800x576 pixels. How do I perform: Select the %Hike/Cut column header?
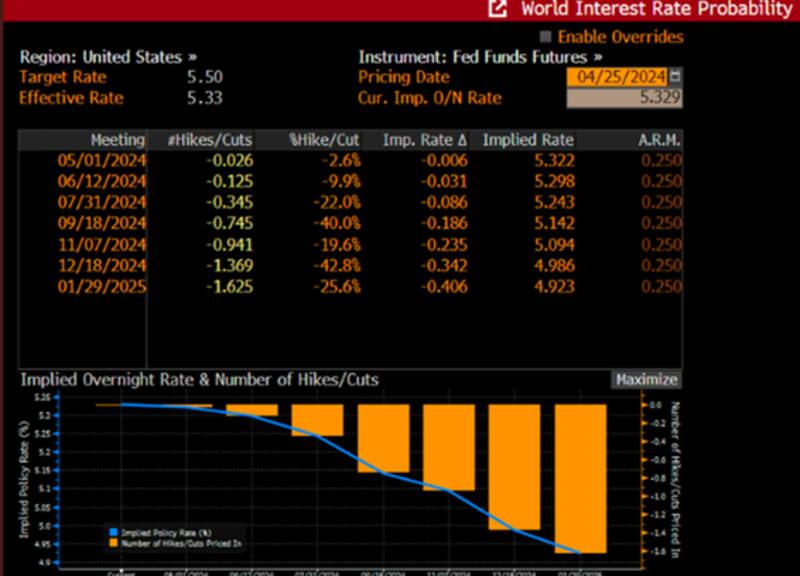tap(325, 140)
